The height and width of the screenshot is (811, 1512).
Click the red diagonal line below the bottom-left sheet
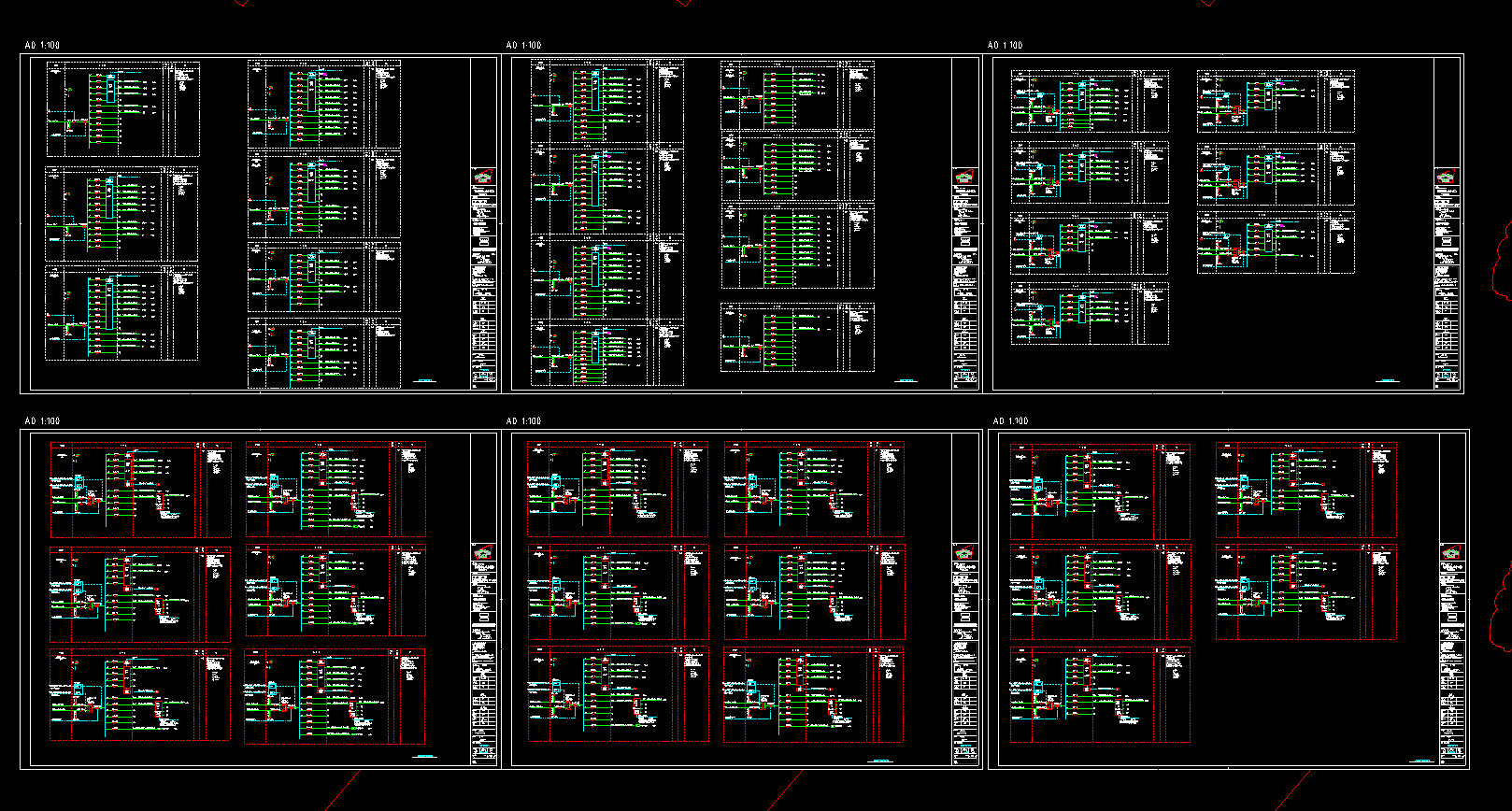341,790
